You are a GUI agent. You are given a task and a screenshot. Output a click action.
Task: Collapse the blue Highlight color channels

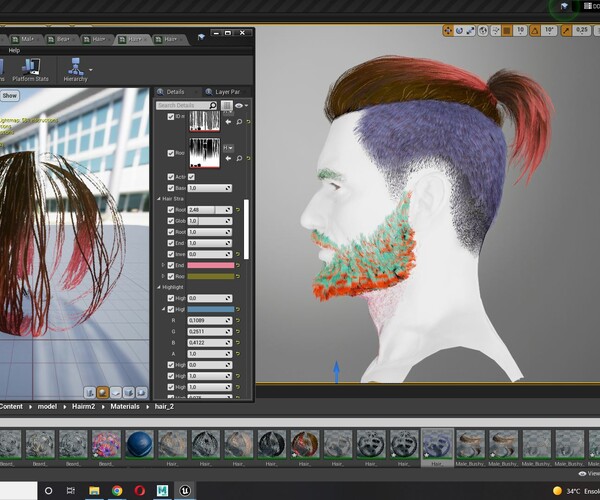163,309
